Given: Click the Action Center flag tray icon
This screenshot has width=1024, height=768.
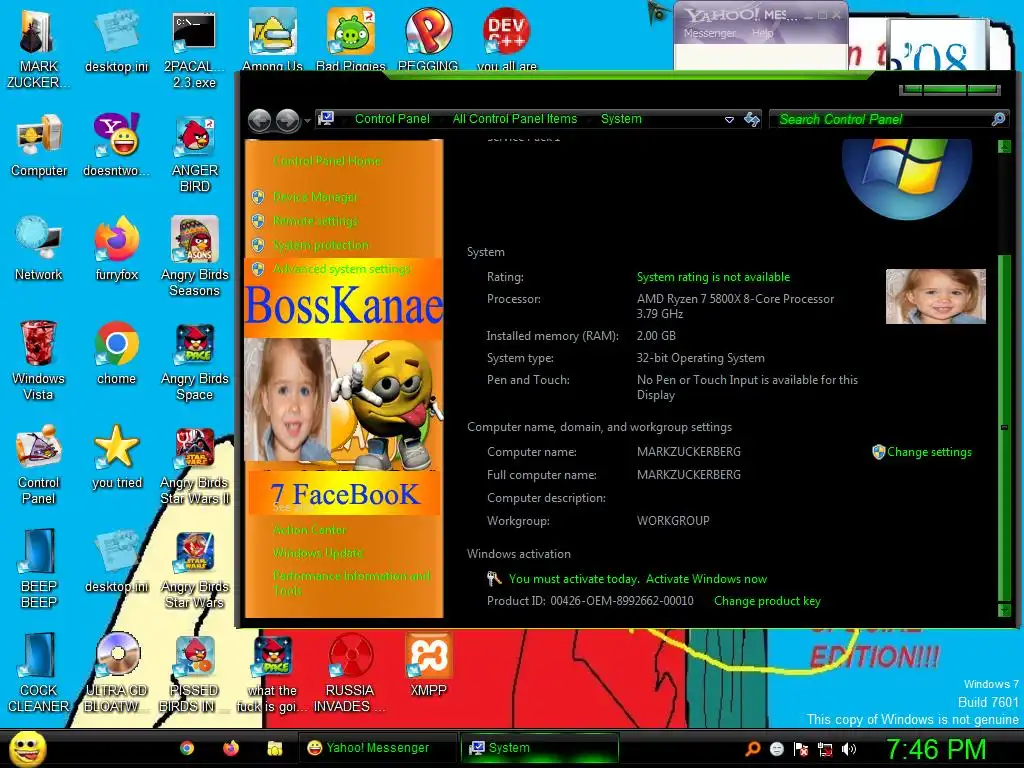Looking at the screenshot, I should [x=801, y=749].
